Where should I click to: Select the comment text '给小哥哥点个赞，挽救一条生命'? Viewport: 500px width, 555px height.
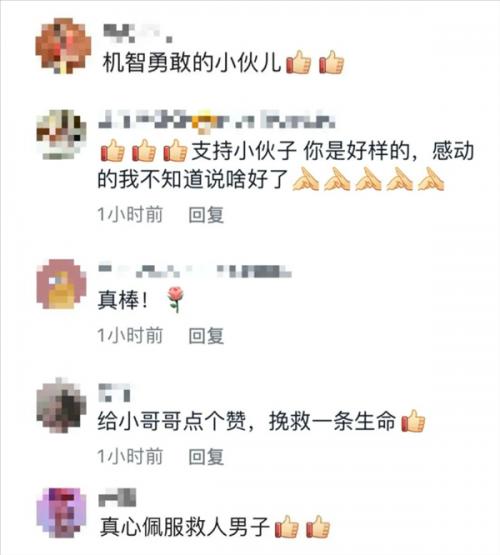[247, 421]
